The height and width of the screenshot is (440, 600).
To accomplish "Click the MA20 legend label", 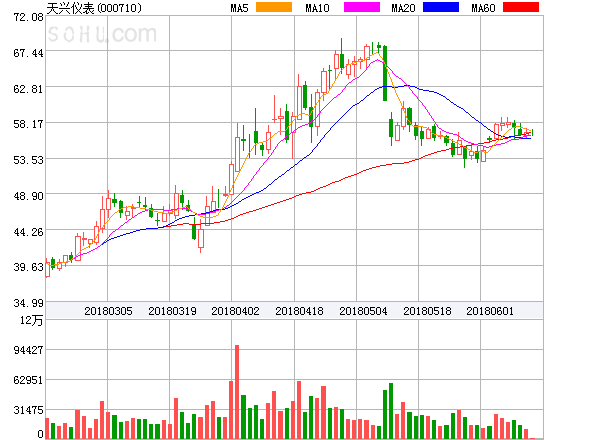I will 403,8.
